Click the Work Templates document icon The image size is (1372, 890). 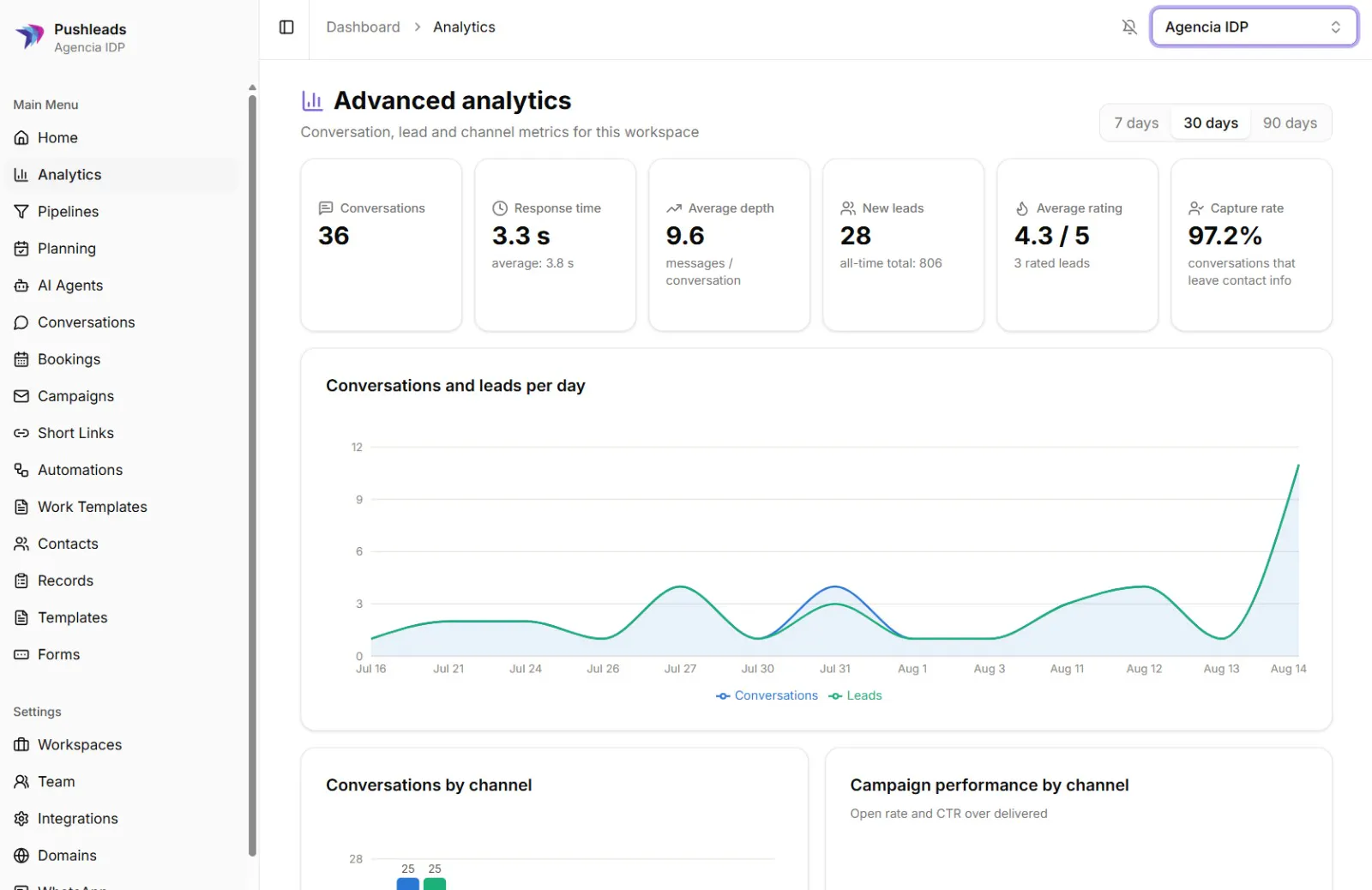(21, 507)
